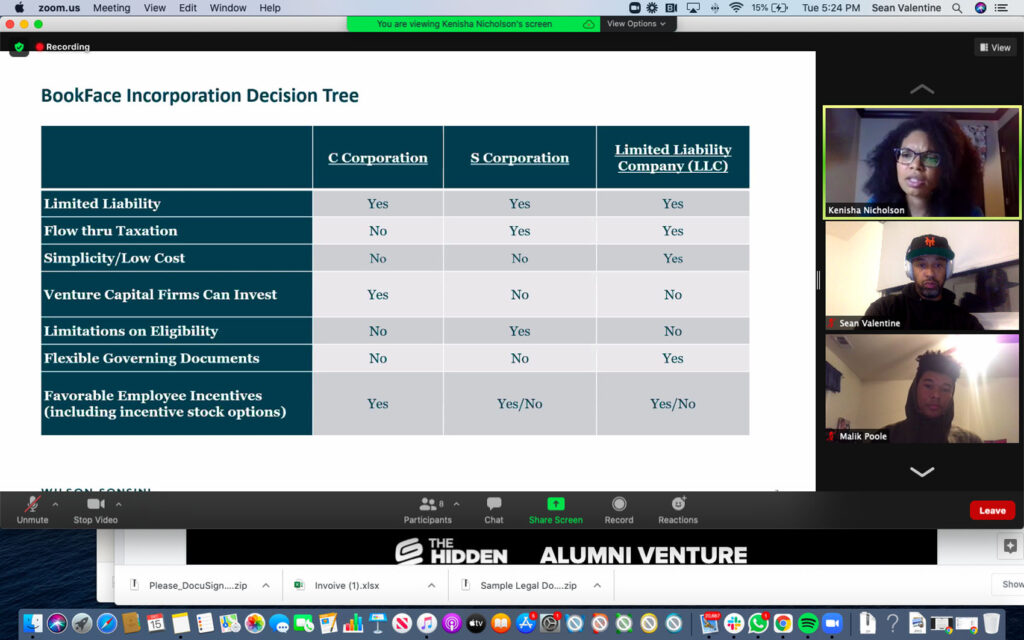Viewport: 1024px width, 640px height.
Task: Open the Meeting menu in menu bar
Action: coord(111,8)
